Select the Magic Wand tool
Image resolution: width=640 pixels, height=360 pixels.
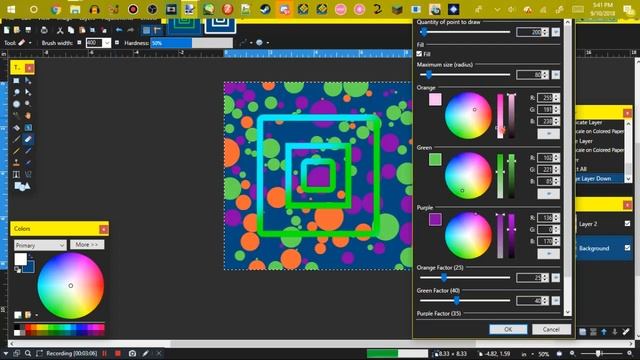(x=16, y=116)
